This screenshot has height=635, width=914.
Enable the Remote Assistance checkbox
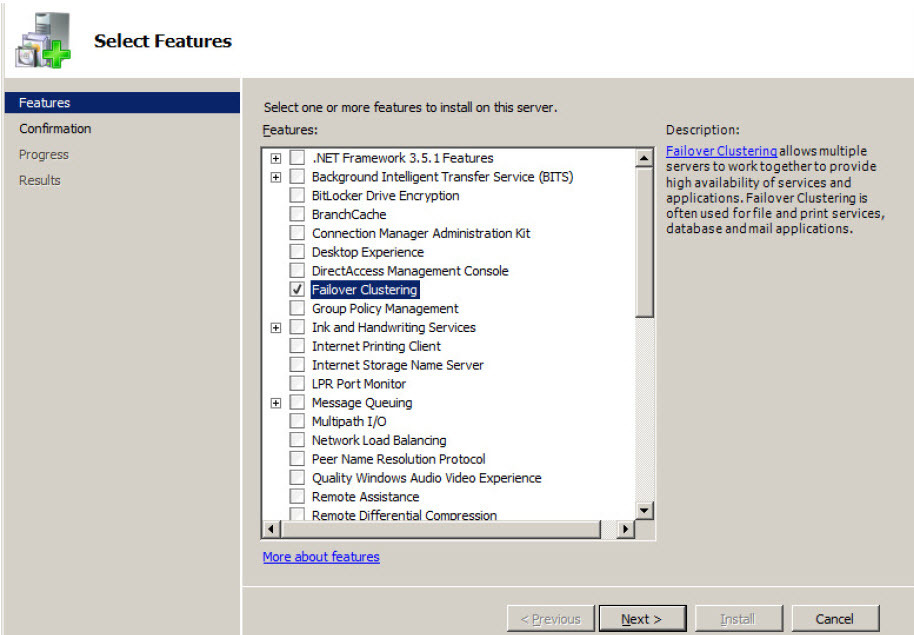pos(297,496)
